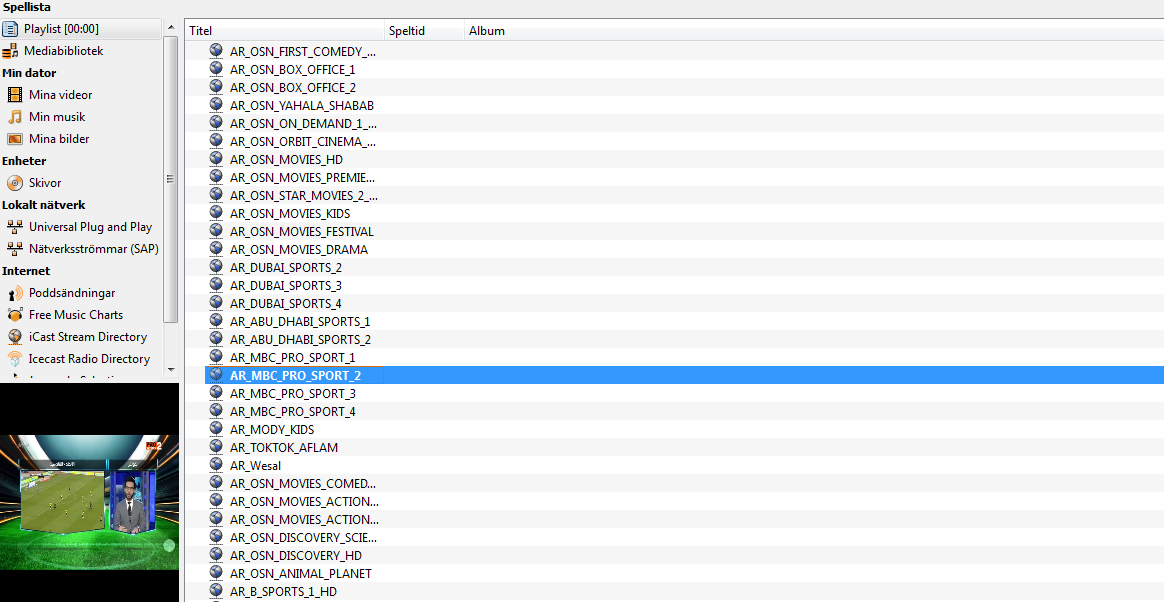Screen dimensions: 1164x602
Task: Click the Universal Plug and Play network icon
Action: [15, 227]
